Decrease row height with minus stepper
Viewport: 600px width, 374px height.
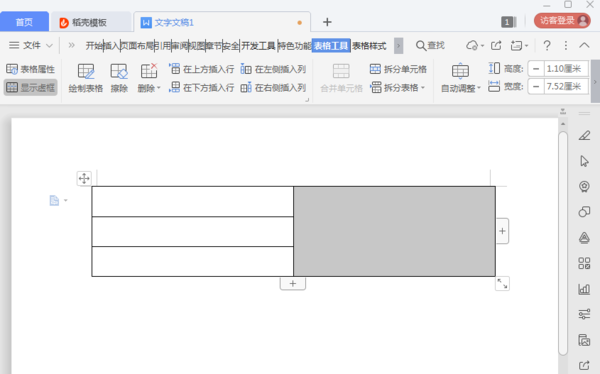[x=536, y=69]
